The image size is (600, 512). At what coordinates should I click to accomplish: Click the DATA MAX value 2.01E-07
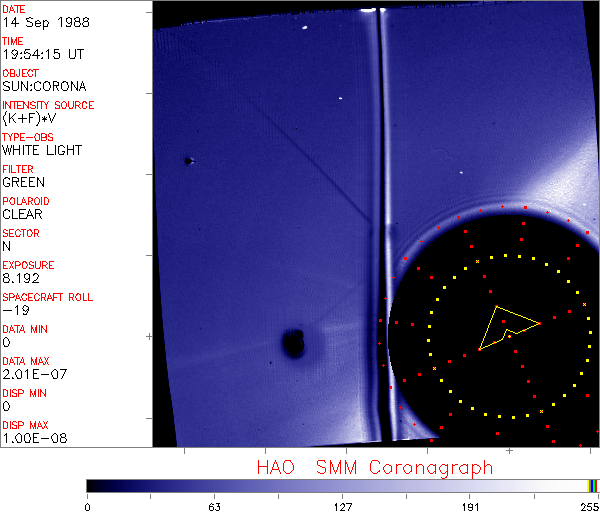(x=32, y=374)
